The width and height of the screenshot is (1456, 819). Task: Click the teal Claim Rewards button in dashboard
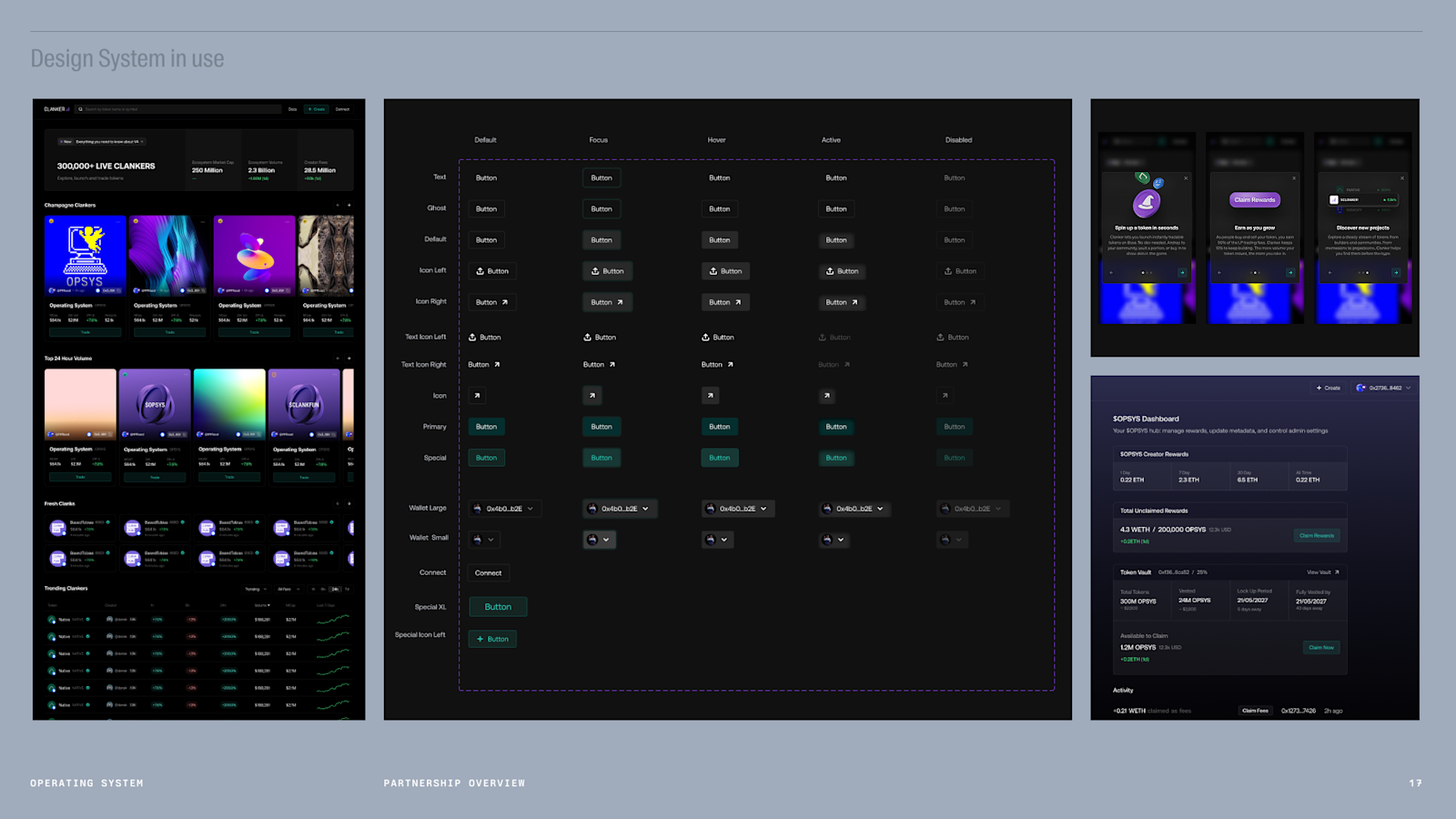click(1317, 535)
